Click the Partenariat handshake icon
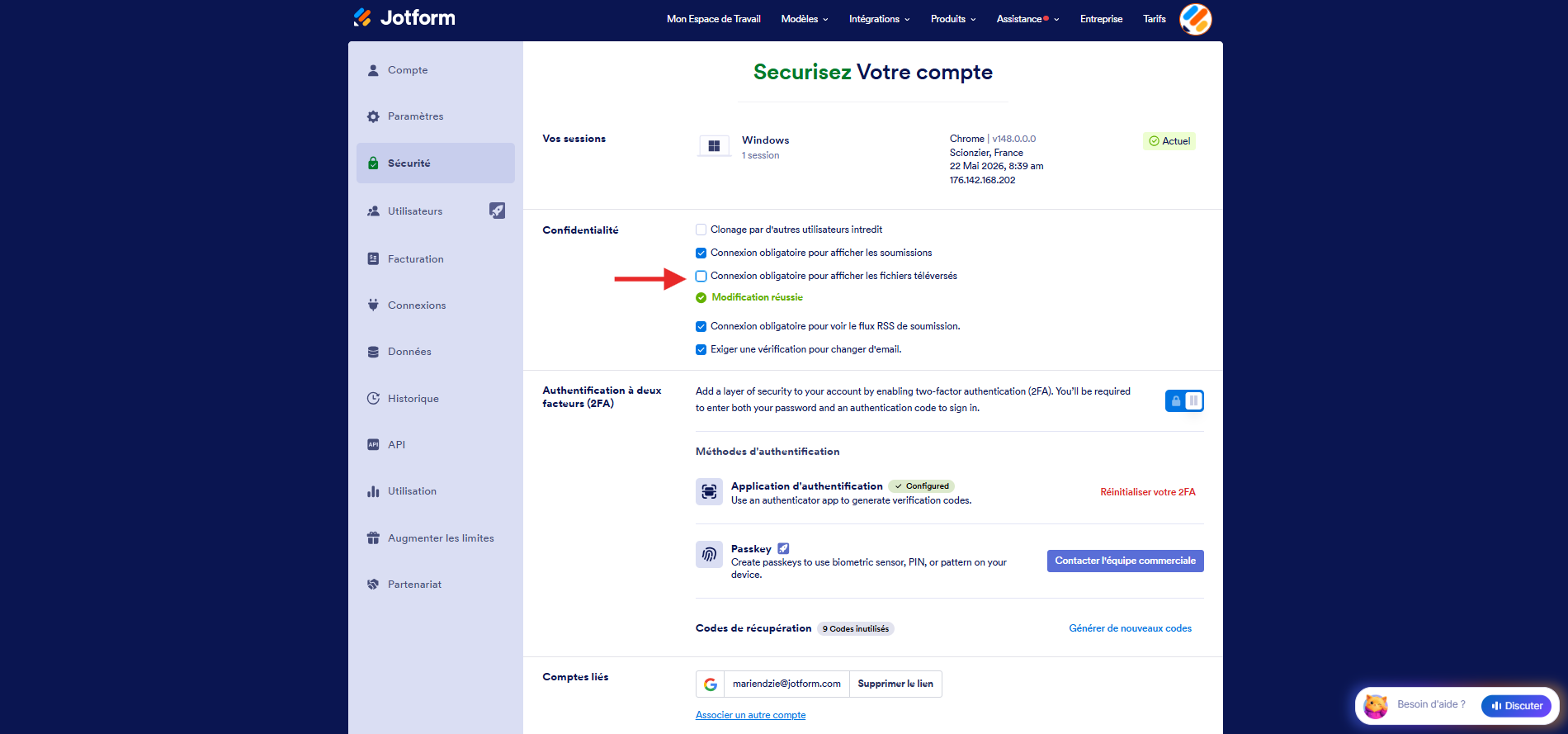1568x734 pixels. click(373, 585)
